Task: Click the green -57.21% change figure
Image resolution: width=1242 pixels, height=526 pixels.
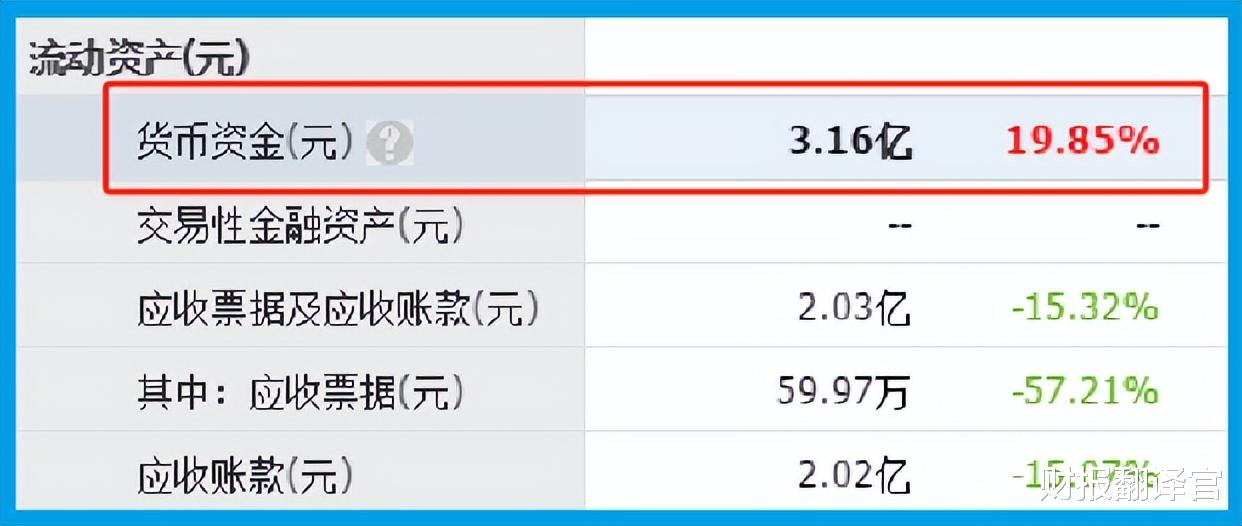Action: pos(1085,392)
